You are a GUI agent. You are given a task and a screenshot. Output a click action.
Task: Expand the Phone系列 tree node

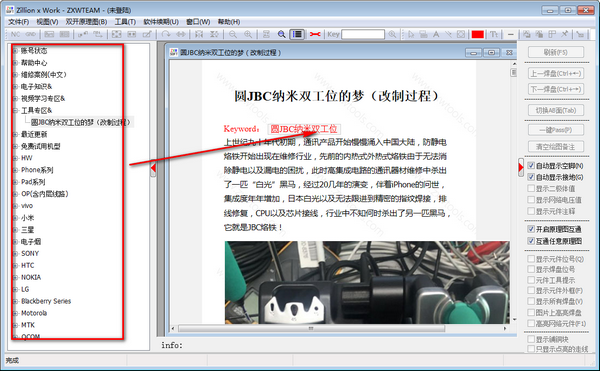15,170
